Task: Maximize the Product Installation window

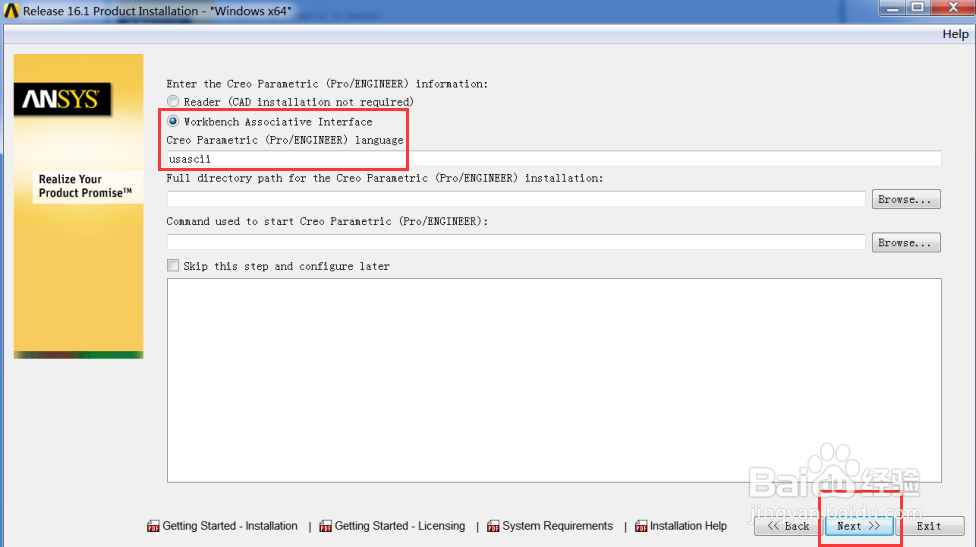Action: (x=917, y=7)
